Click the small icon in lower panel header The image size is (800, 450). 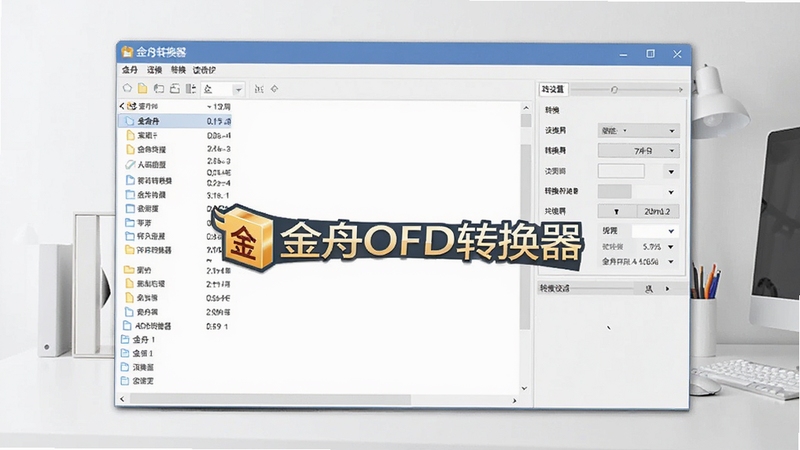(649, 289)
